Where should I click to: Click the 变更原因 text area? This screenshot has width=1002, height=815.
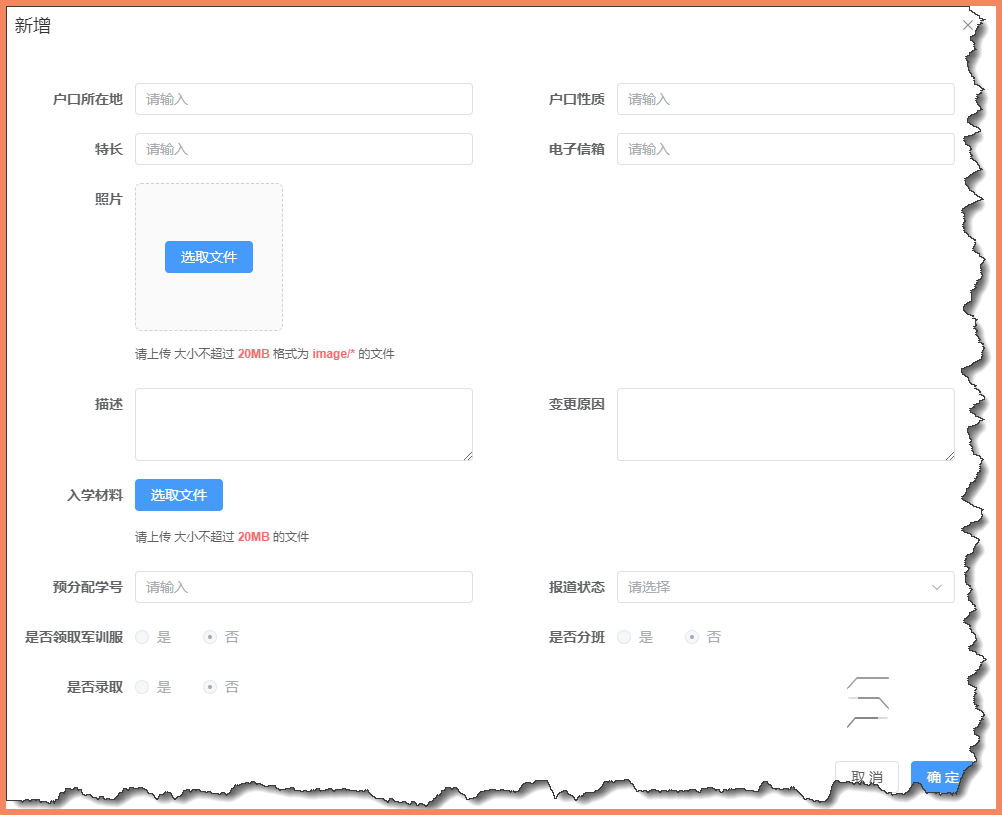pyautogui.click(x=785, y=424)
